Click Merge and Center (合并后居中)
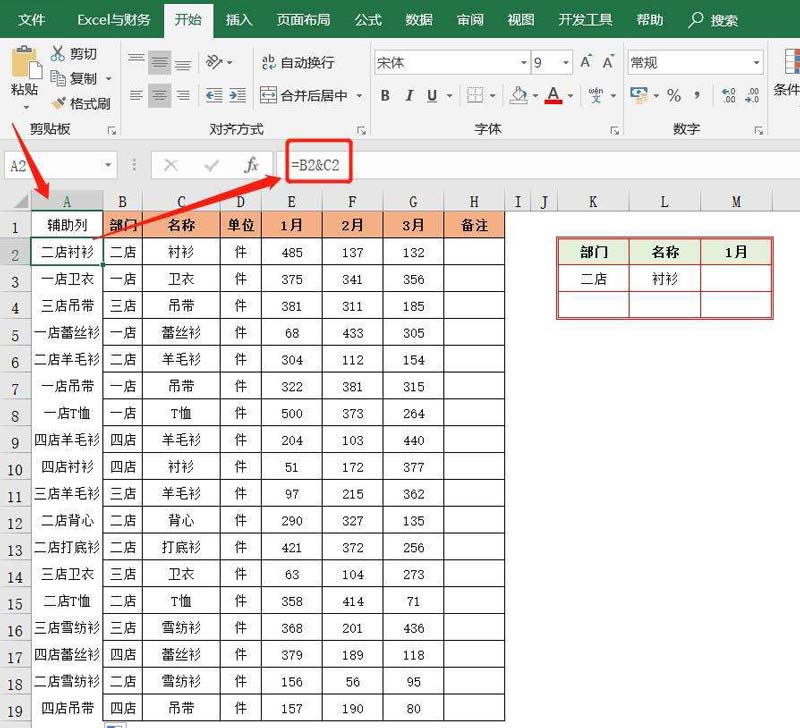This screenshot has height=728, width=800. click(x=304, y=95)
